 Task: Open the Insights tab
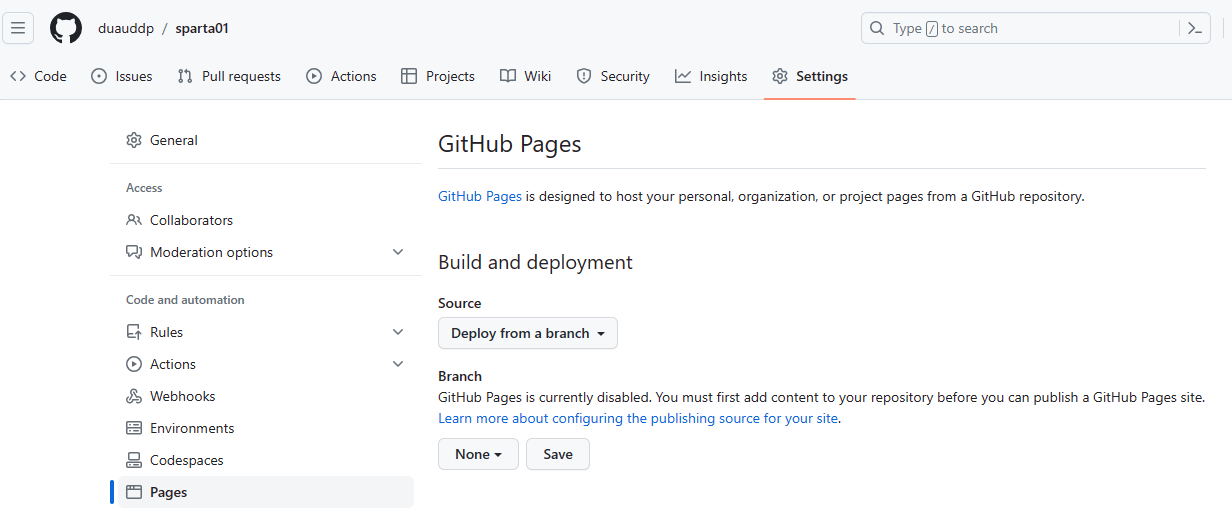[711, 76]
